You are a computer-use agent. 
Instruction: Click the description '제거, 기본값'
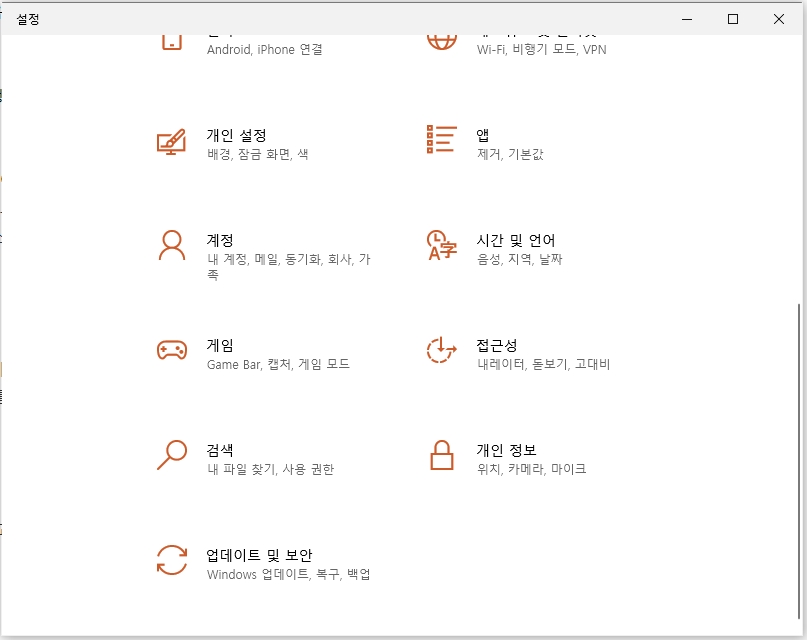(510, 154)
